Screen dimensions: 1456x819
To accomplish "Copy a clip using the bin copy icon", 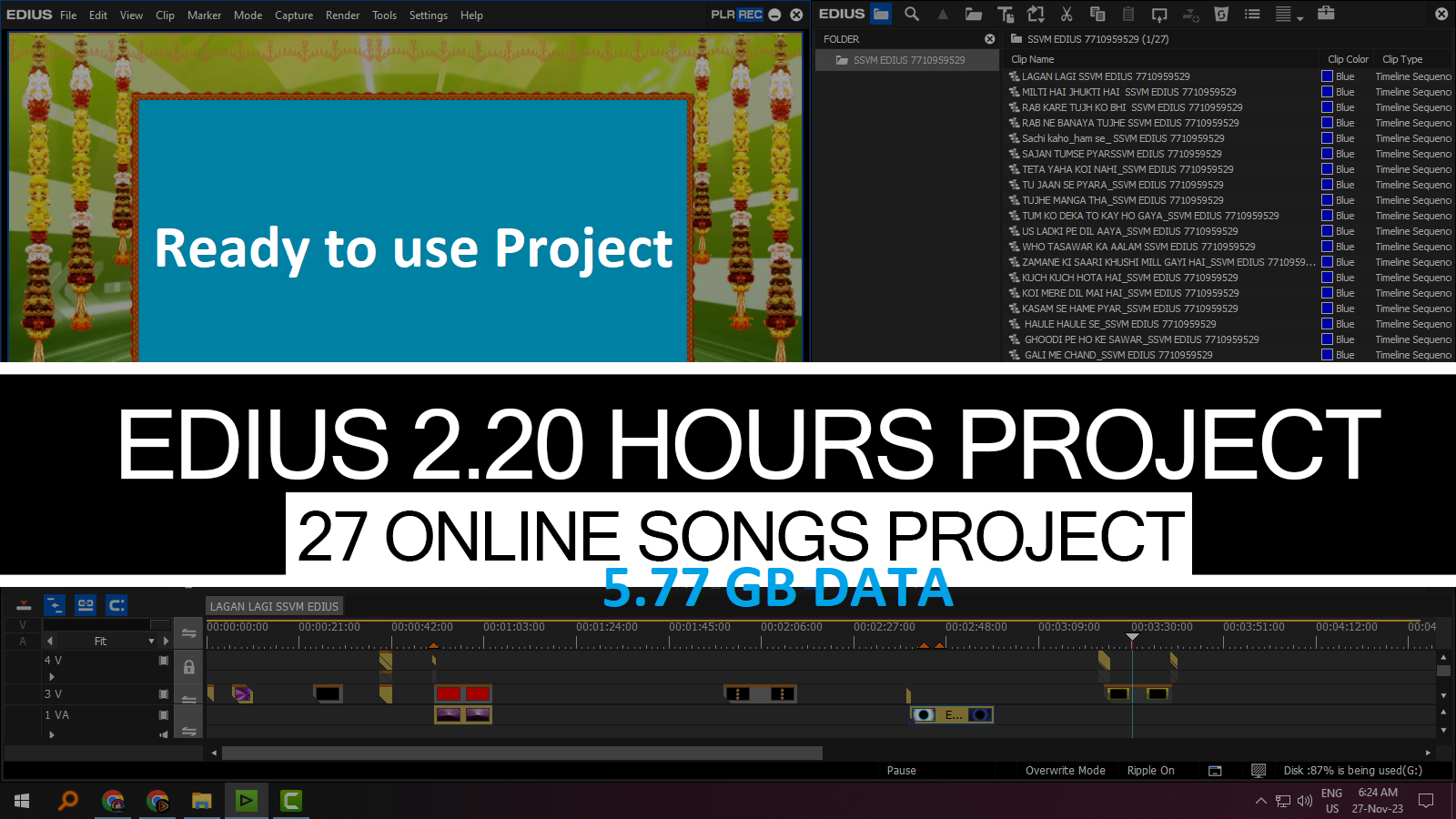I will click(x=1098, y=15).
